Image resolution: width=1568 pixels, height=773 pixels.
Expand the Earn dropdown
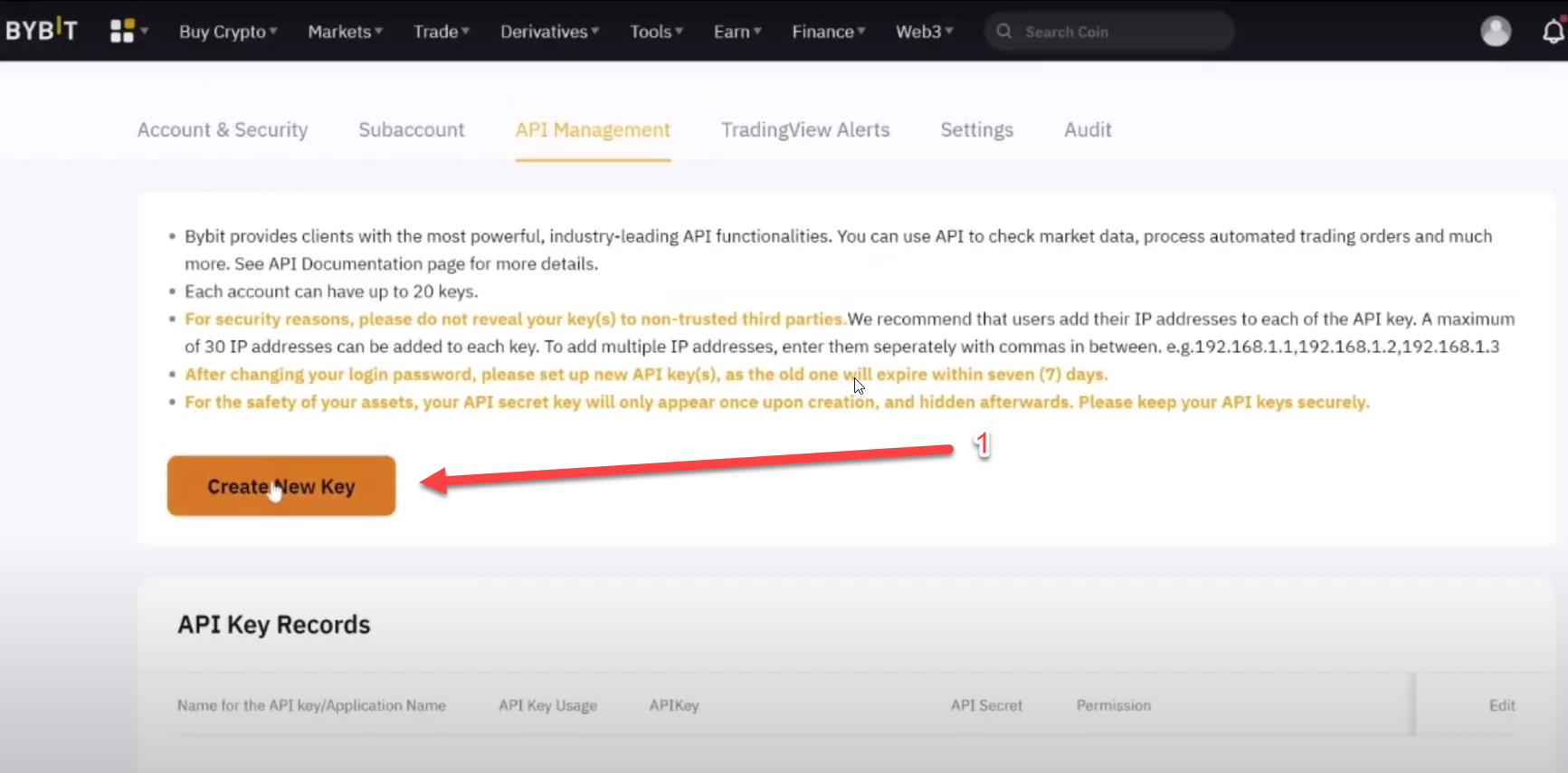(737, 32)
